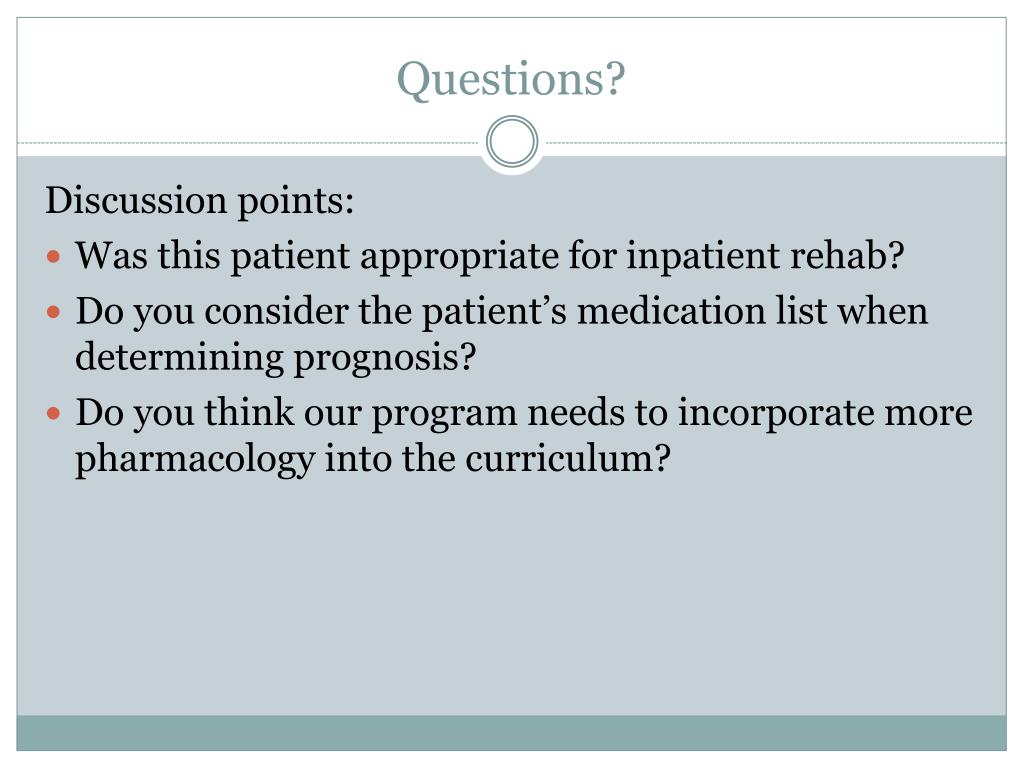The image size is (1024, 768).
Task: Click the line "Do you think our program"
Action: click(524, 413)
